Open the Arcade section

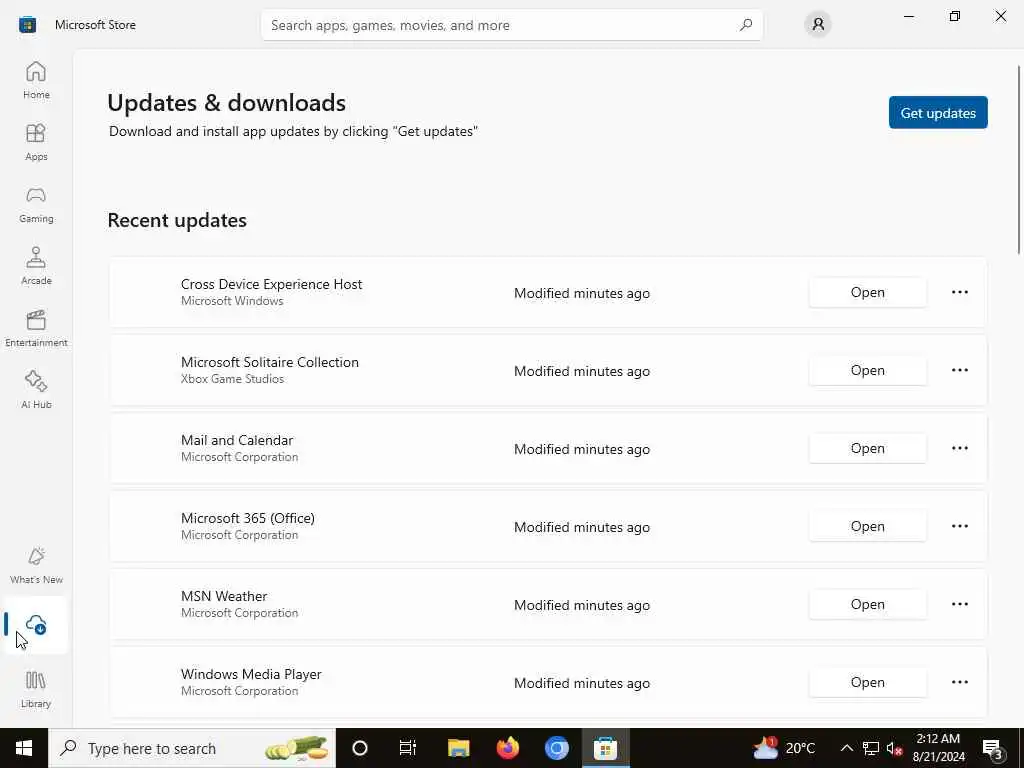[36, 266]
